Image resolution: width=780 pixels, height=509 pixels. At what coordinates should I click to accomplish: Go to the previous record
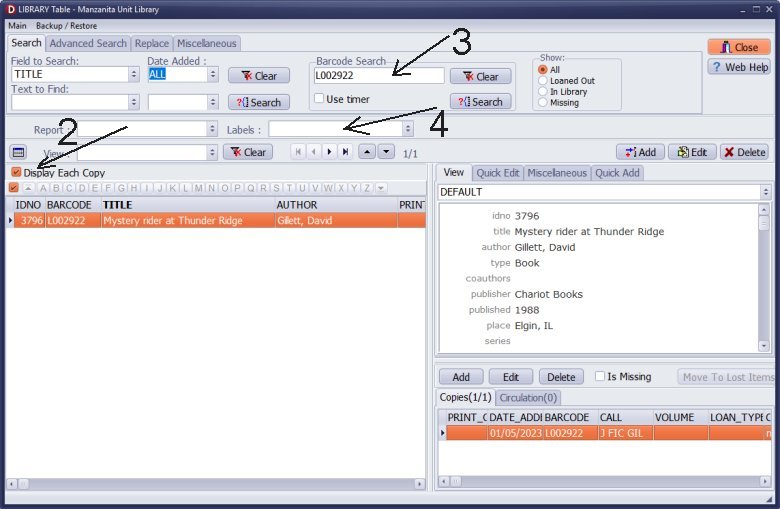coord(313,152)
